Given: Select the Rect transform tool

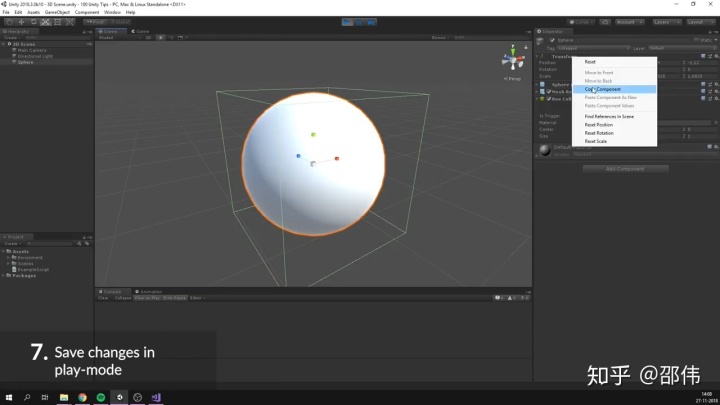Looking at the screenshot, I should tap(57, 22).
